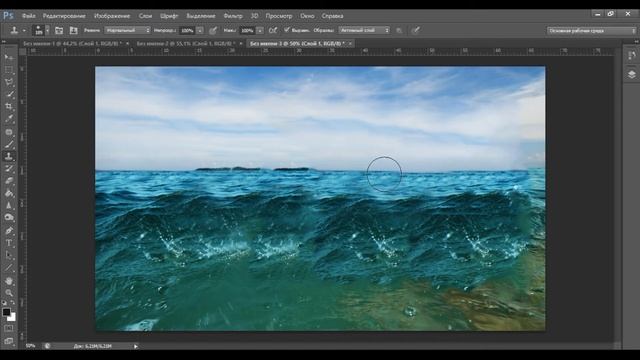Toggle Quick Mask mode
This screenshot has width=640, height=360.
(9, 328)
